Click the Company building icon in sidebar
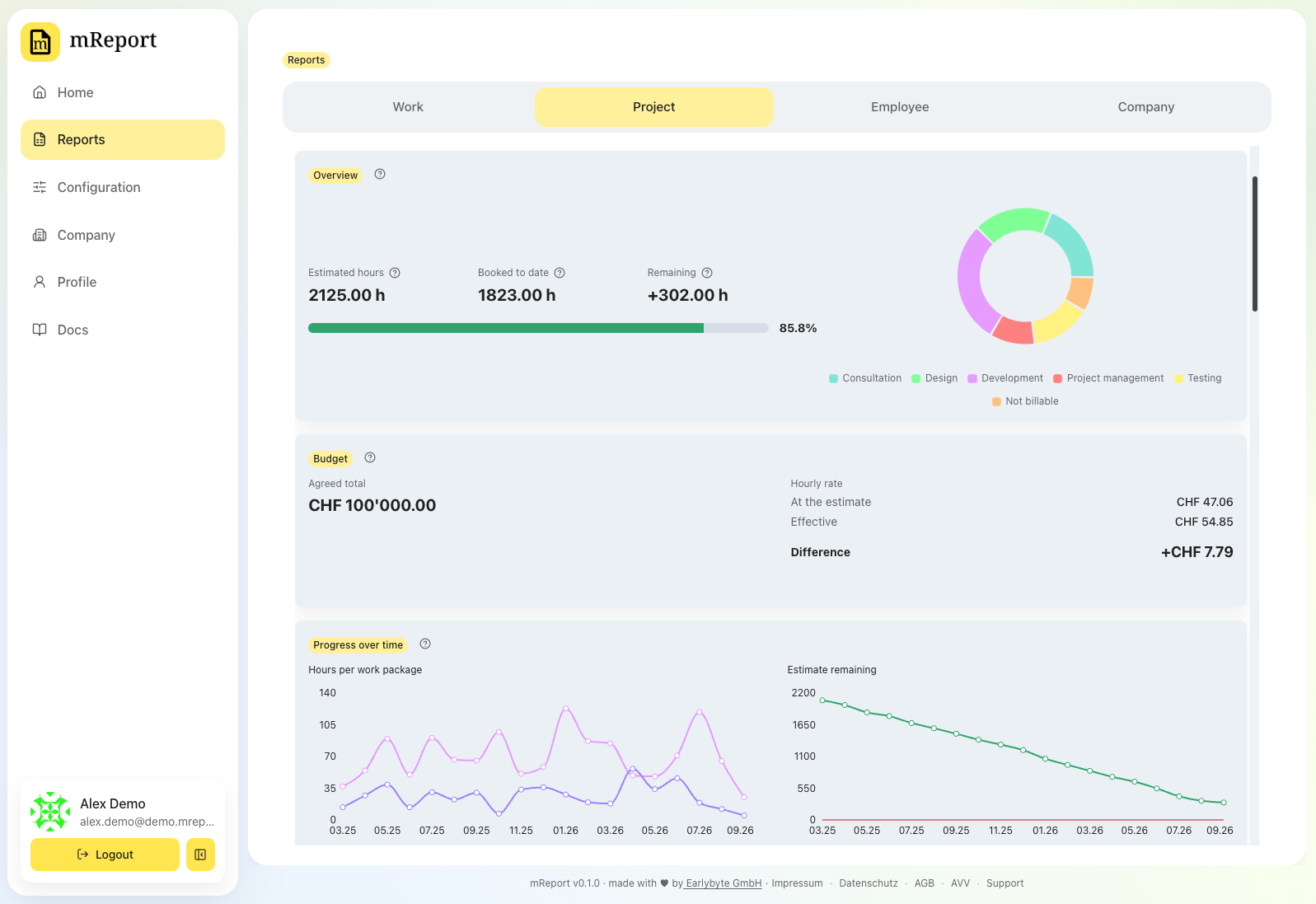1316x904 pixels. [40, 235]
